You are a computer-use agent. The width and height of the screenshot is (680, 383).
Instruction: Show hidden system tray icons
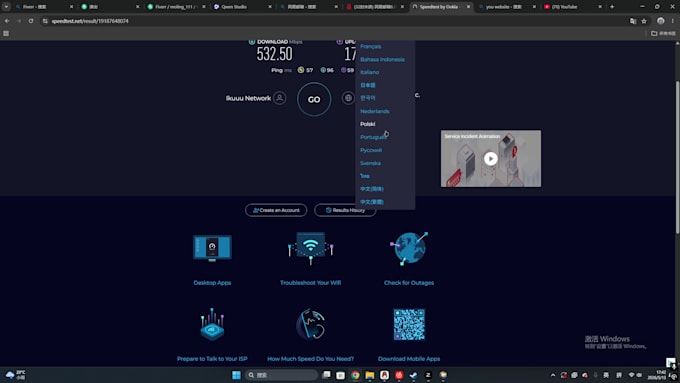[553, 375]
